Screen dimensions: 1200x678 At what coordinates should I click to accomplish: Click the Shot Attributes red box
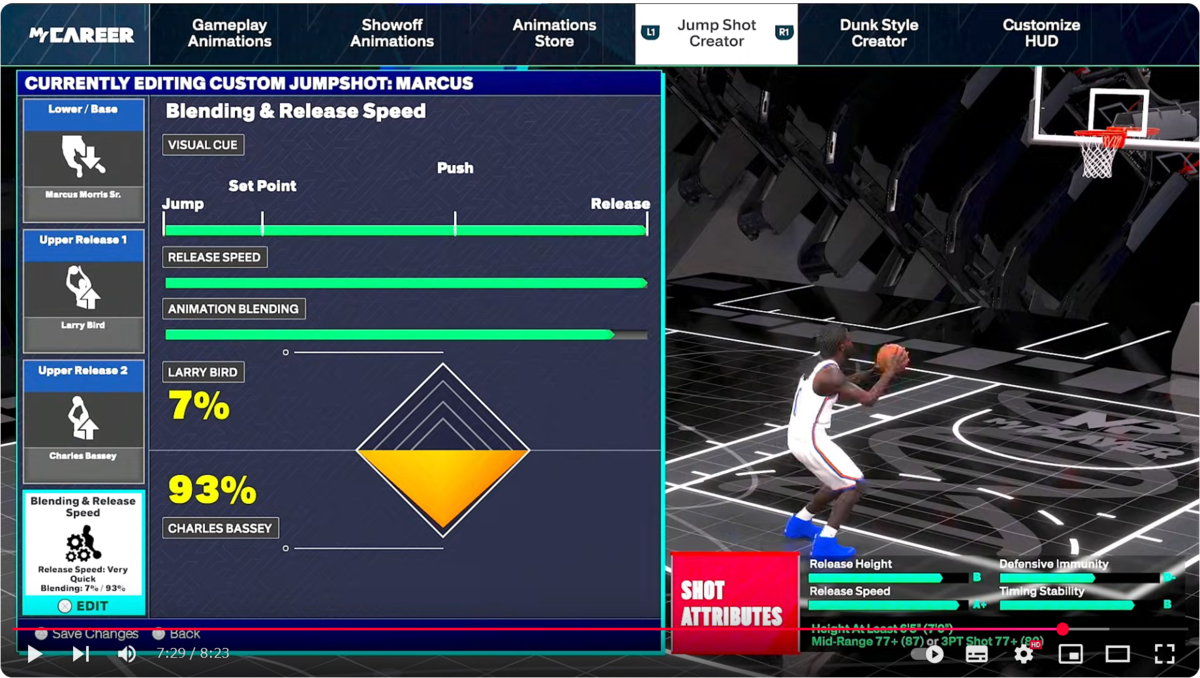[x=735, y=603]
